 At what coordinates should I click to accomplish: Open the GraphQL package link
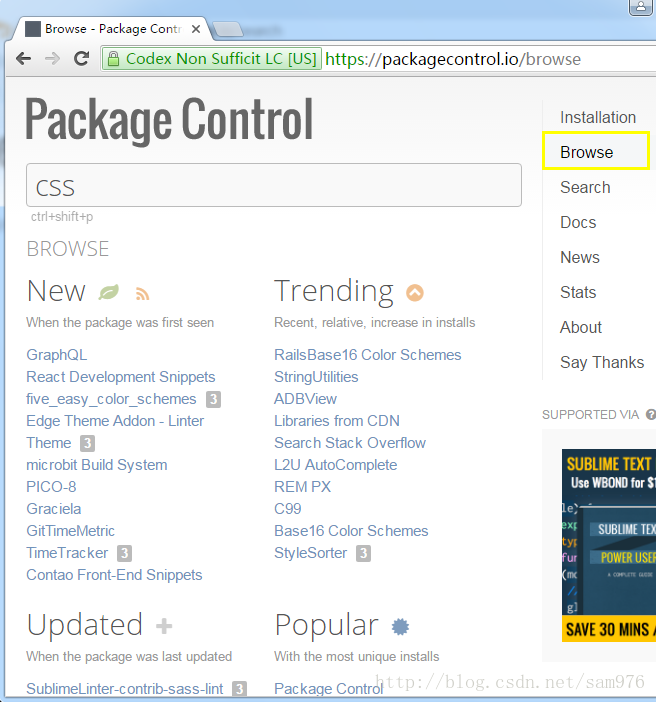(x=56, y=355)
